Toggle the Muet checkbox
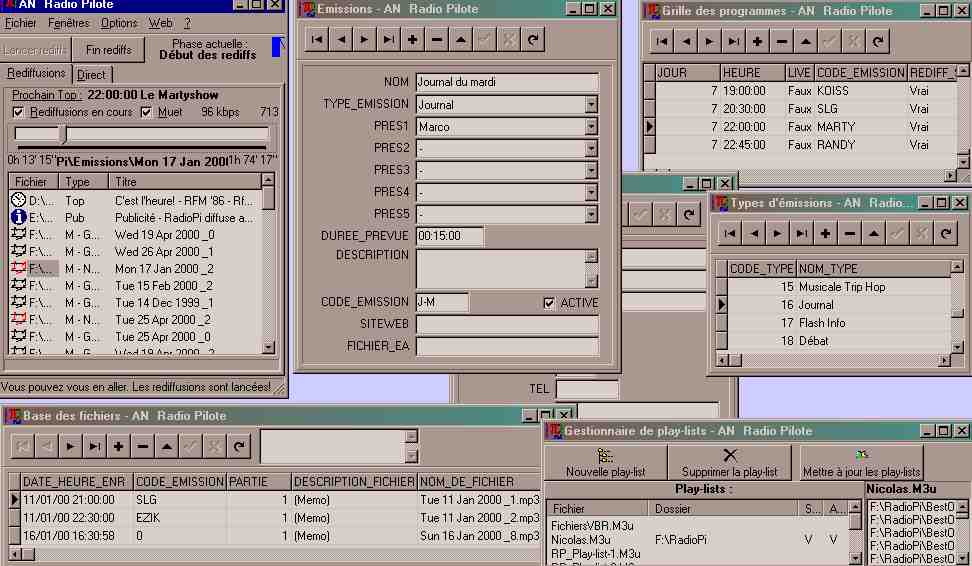This screenshot has width=972, height=566. pyautogui.click(x=146, y=112)
